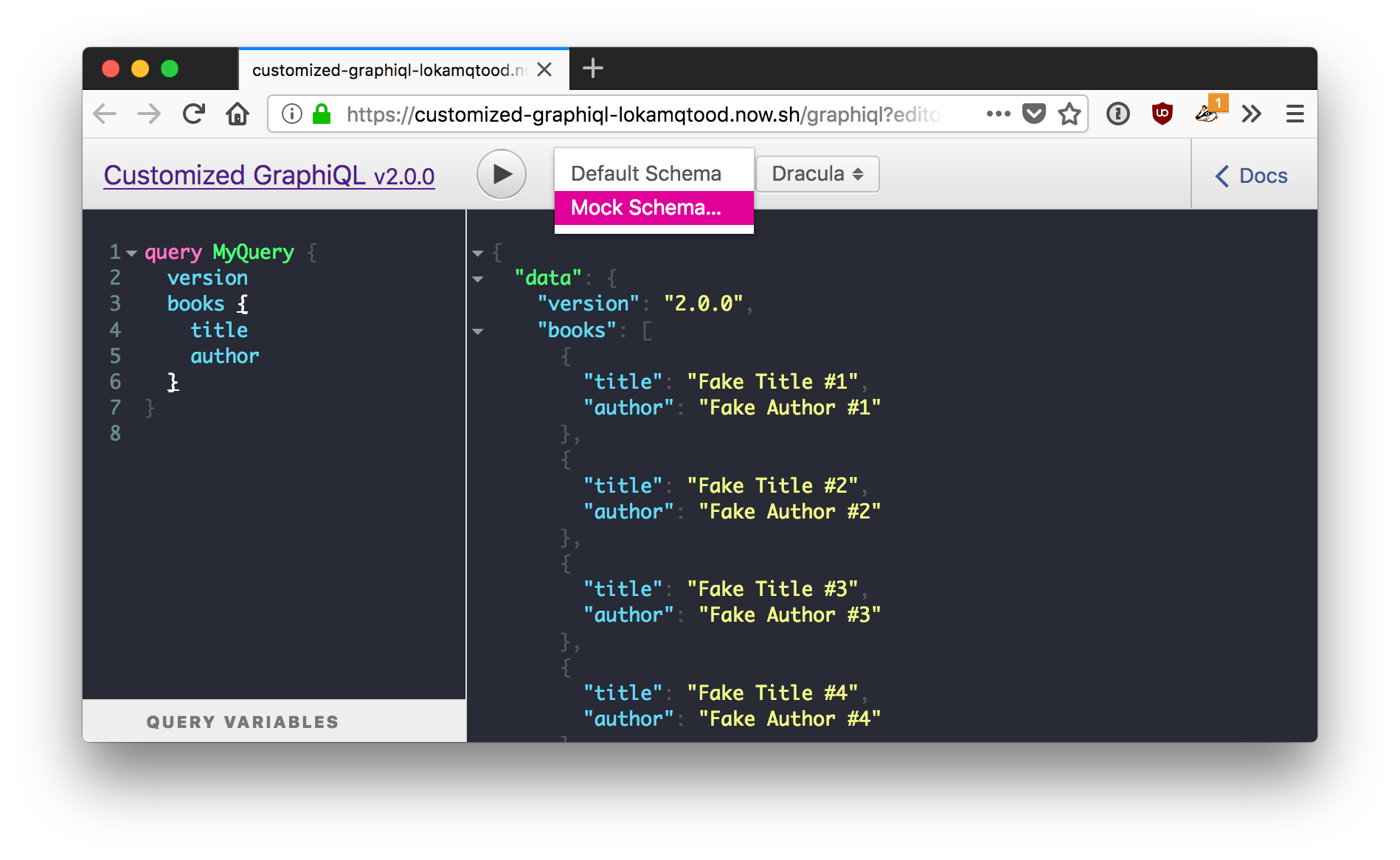Show more toolbar items via double chevron

[x=1252, y=114]
